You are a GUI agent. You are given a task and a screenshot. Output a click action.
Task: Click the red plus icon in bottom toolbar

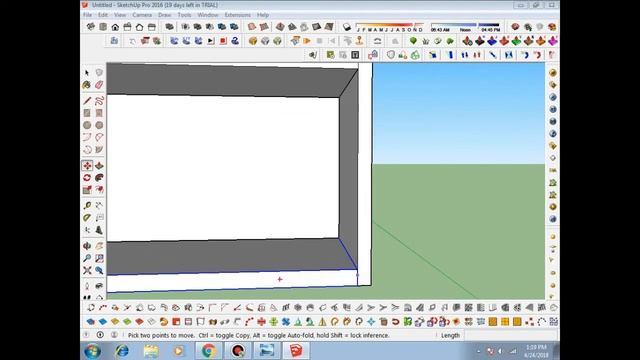click(x=261, y=322)
